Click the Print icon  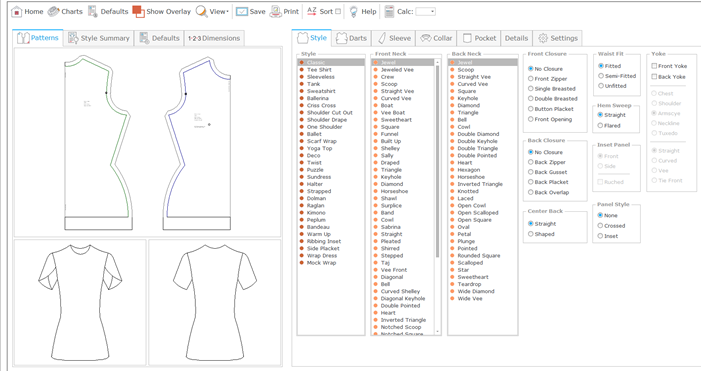pos(276,12)
